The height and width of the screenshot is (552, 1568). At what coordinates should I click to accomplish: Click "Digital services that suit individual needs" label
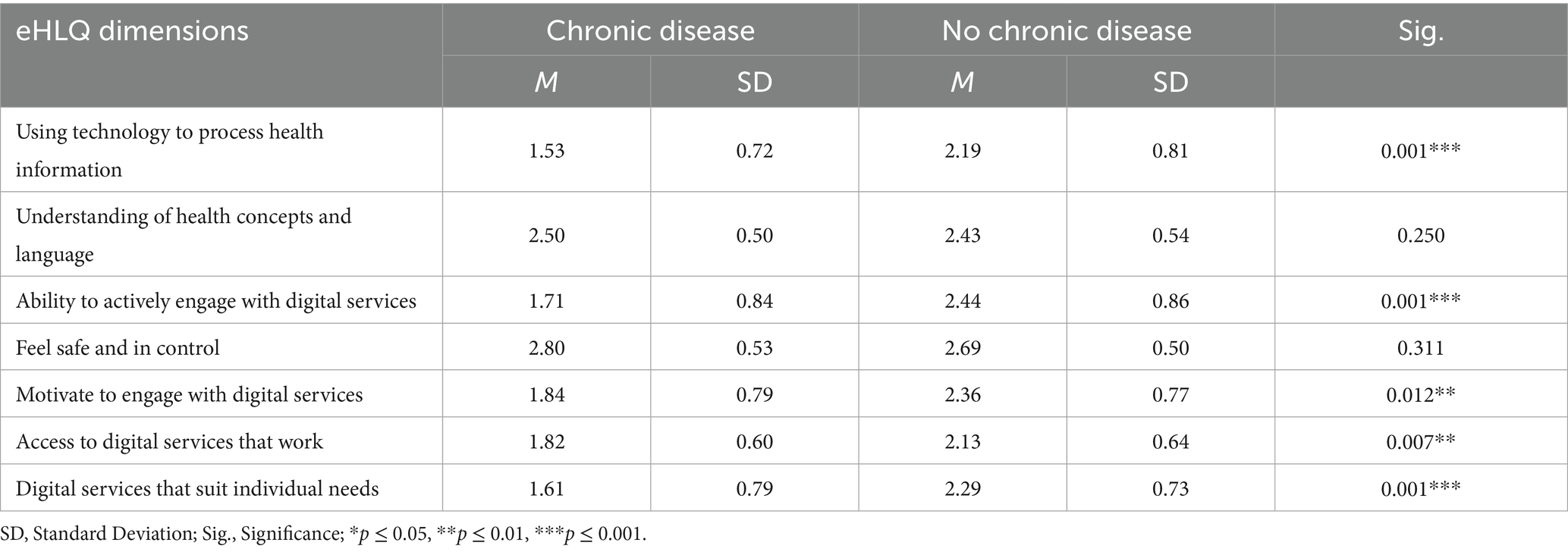click(197, 489)
